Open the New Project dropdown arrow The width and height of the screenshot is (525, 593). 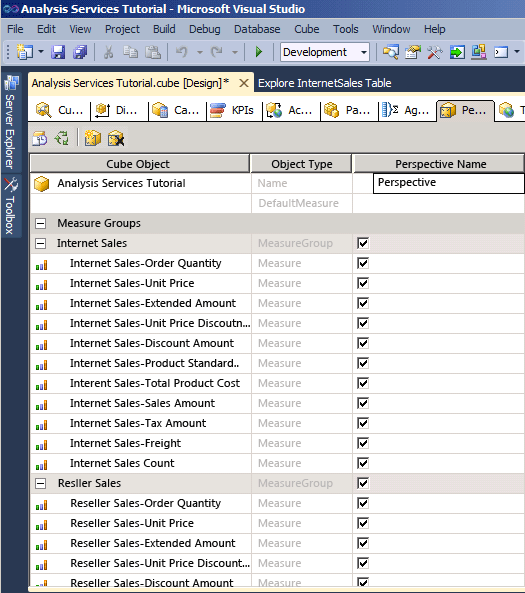click(x=41, y=52)
